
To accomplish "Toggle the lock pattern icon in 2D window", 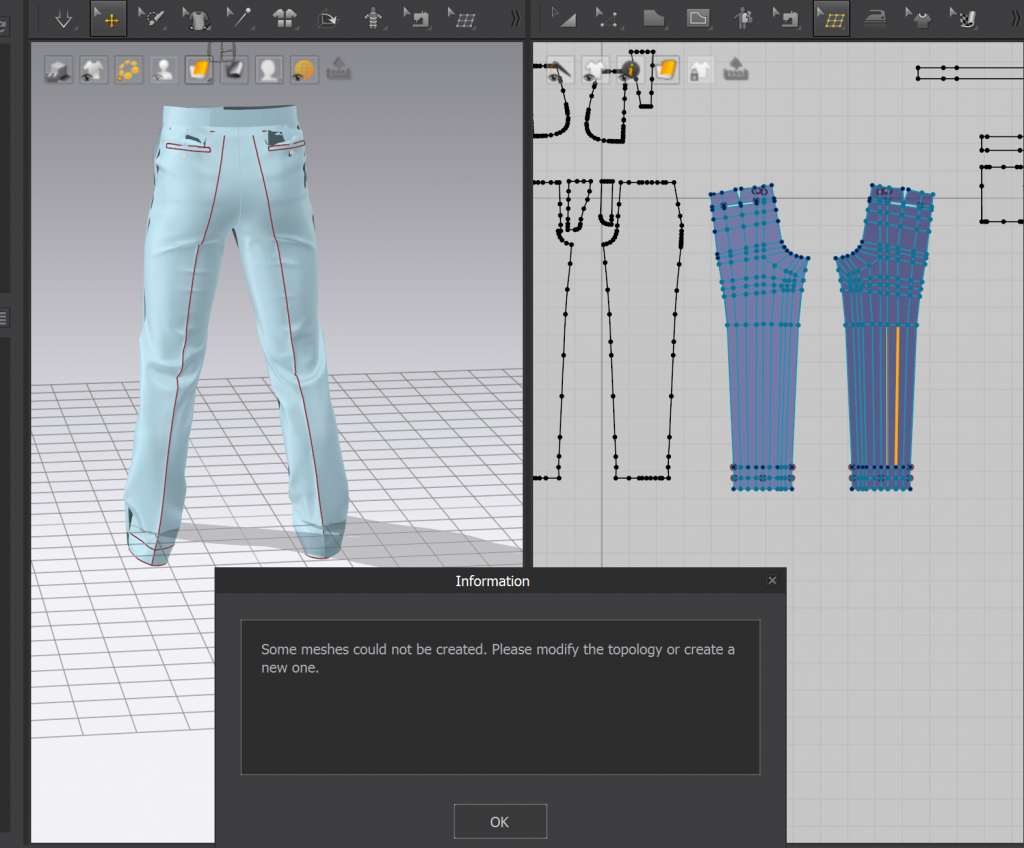I will 700,70.
